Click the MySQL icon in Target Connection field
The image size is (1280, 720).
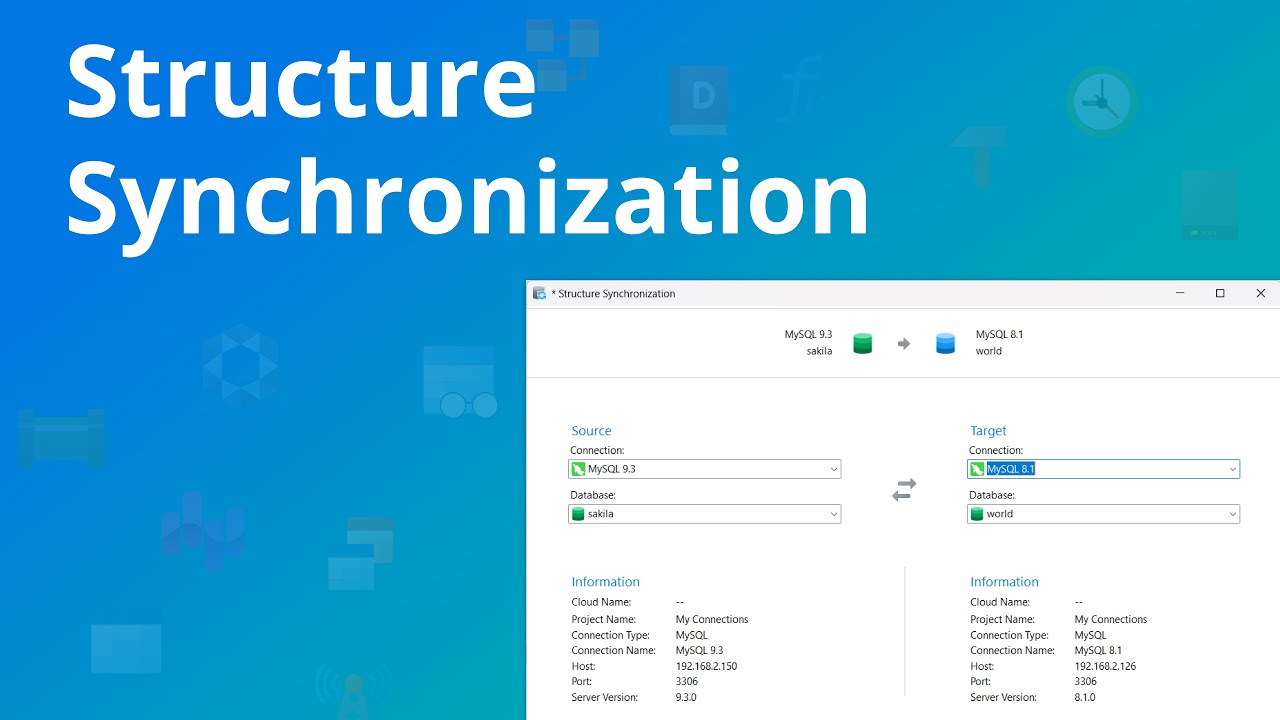pyautogui.click(x=977, y=469)
